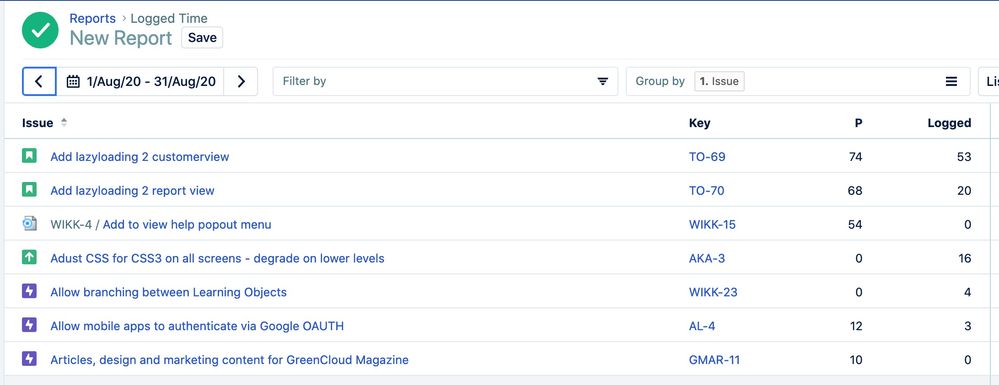Open Articles, design and marketing content issue
The height and width of the screenshot is (385, 999).
click(229, 360)
